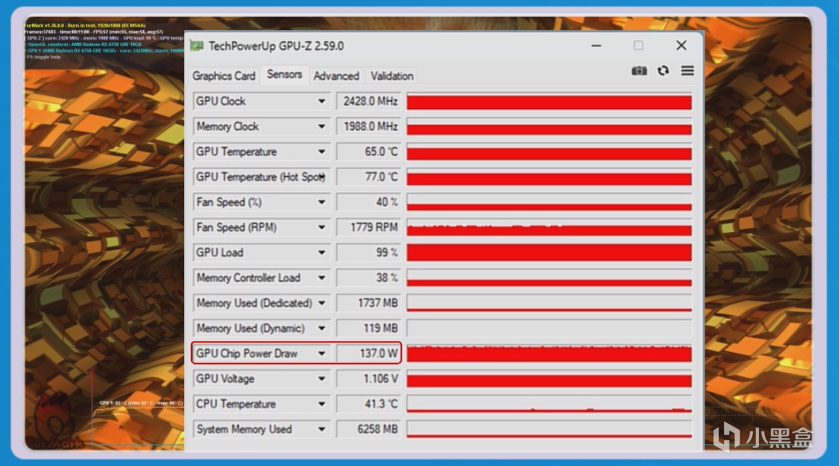Click the 99 % GPU load value
The height and width of the screenshot is (466, 839).
click(x=369, y=253)
